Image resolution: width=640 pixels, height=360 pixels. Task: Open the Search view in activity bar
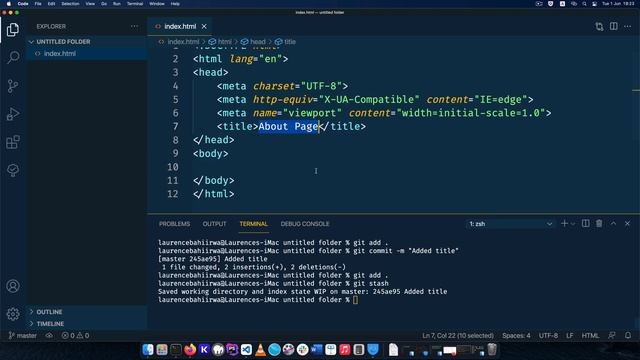tap(13, 57)
